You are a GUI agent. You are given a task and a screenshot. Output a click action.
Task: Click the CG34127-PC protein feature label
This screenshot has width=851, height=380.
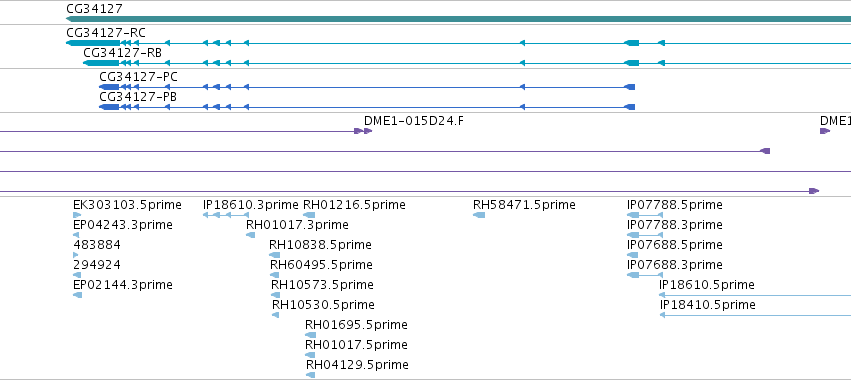138,77
